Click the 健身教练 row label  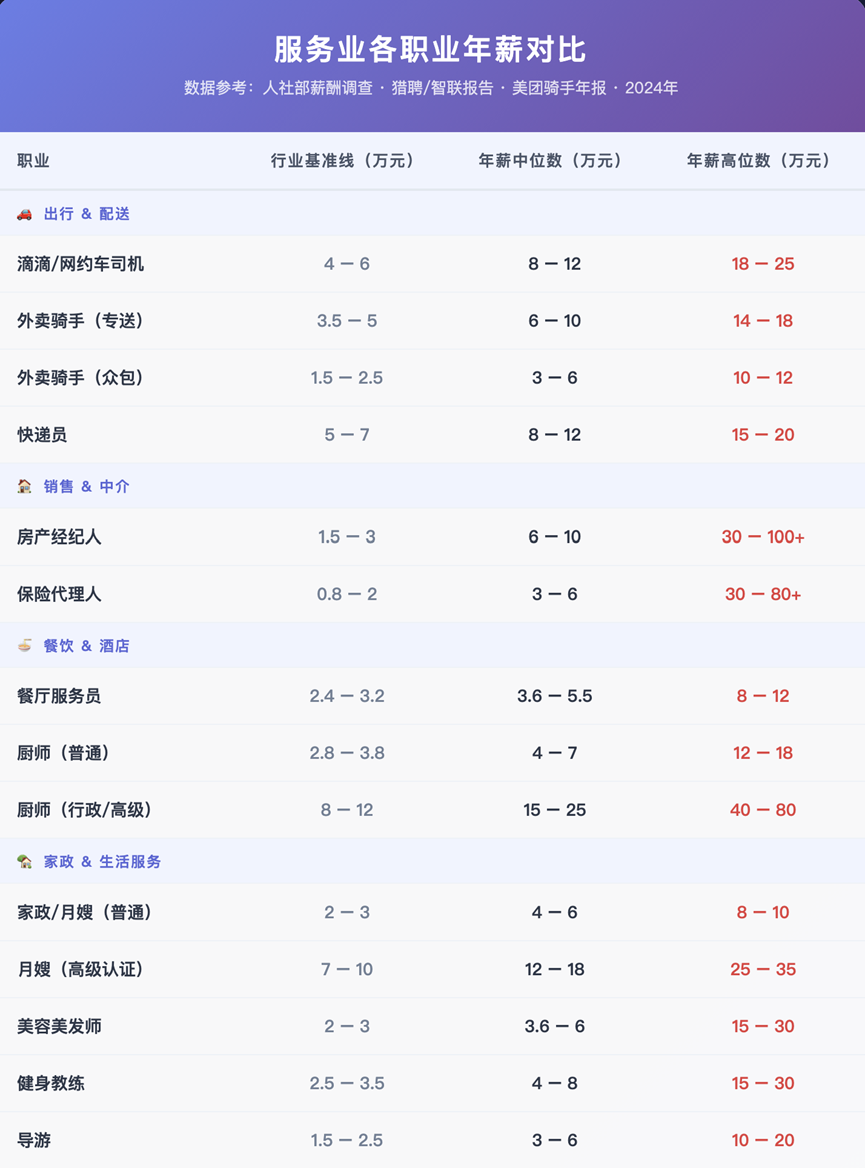click(x=51, y=1083)
